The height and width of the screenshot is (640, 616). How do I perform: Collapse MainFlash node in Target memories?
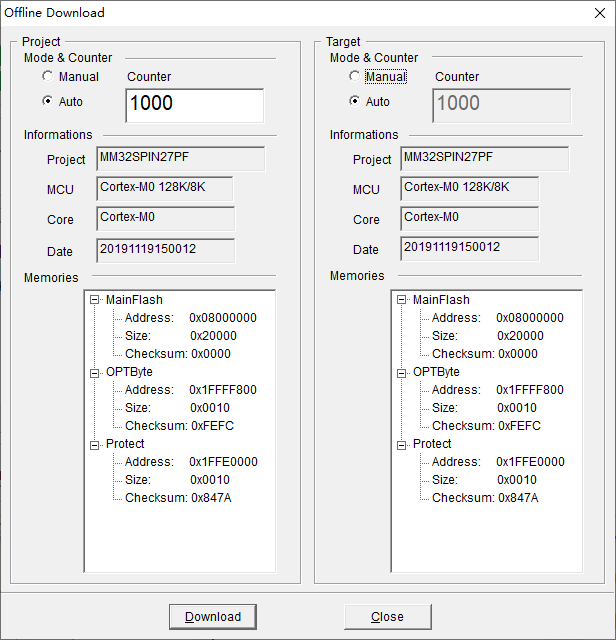(401, 300)
